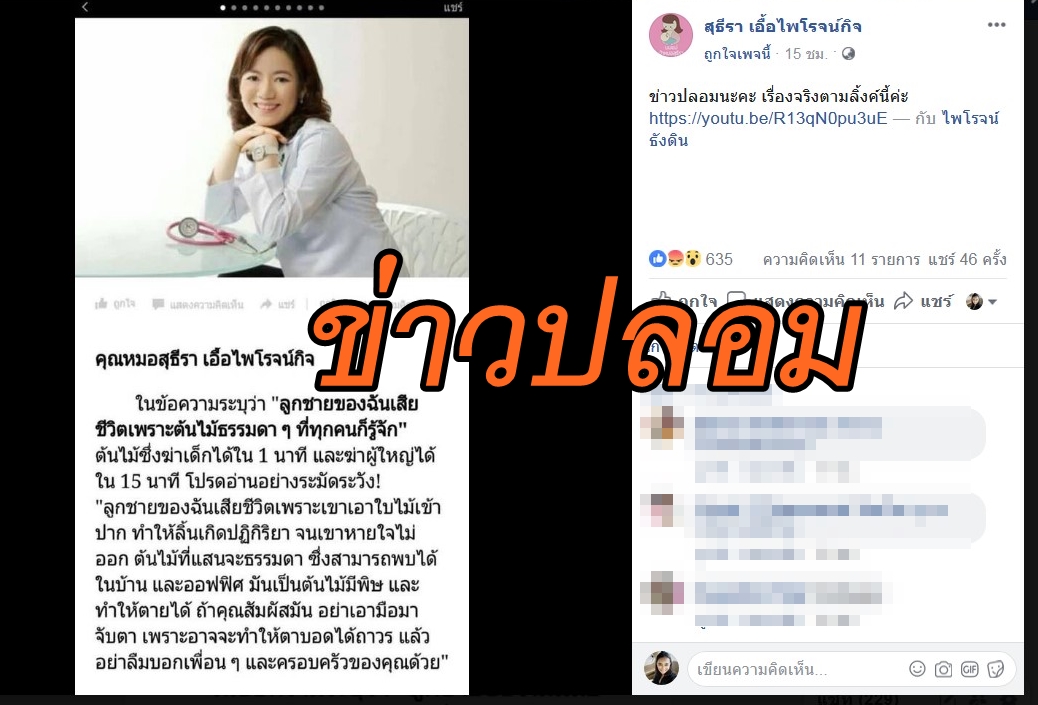Open the emoji picker in comment box
Screen dimensions: 1038x705
click(x=917, y=669)
